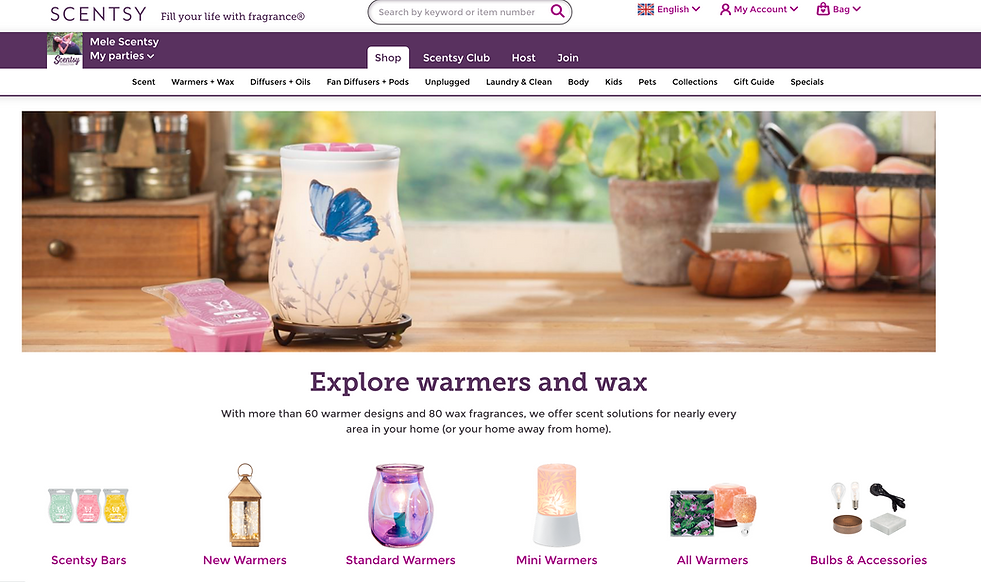Switch to the Host tab

pos(524,58)
